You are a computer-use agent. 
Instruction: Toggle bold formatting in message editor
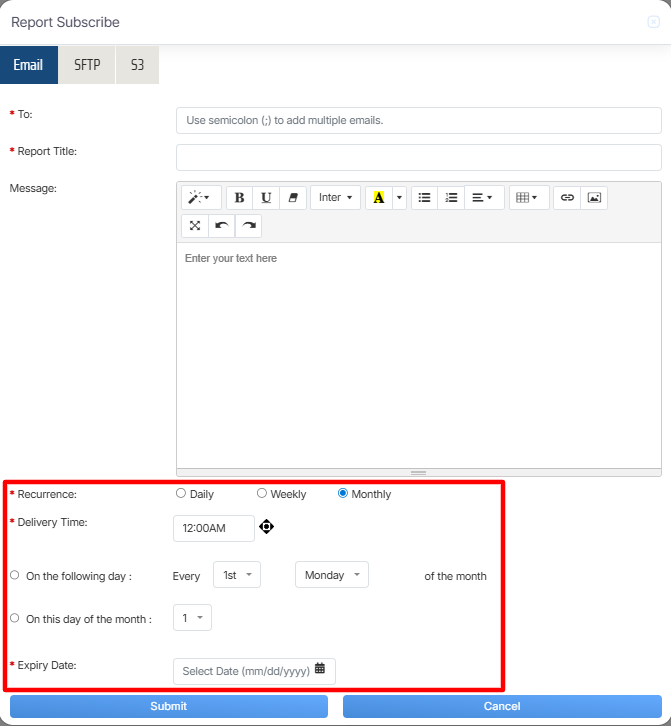pos(239,198)
